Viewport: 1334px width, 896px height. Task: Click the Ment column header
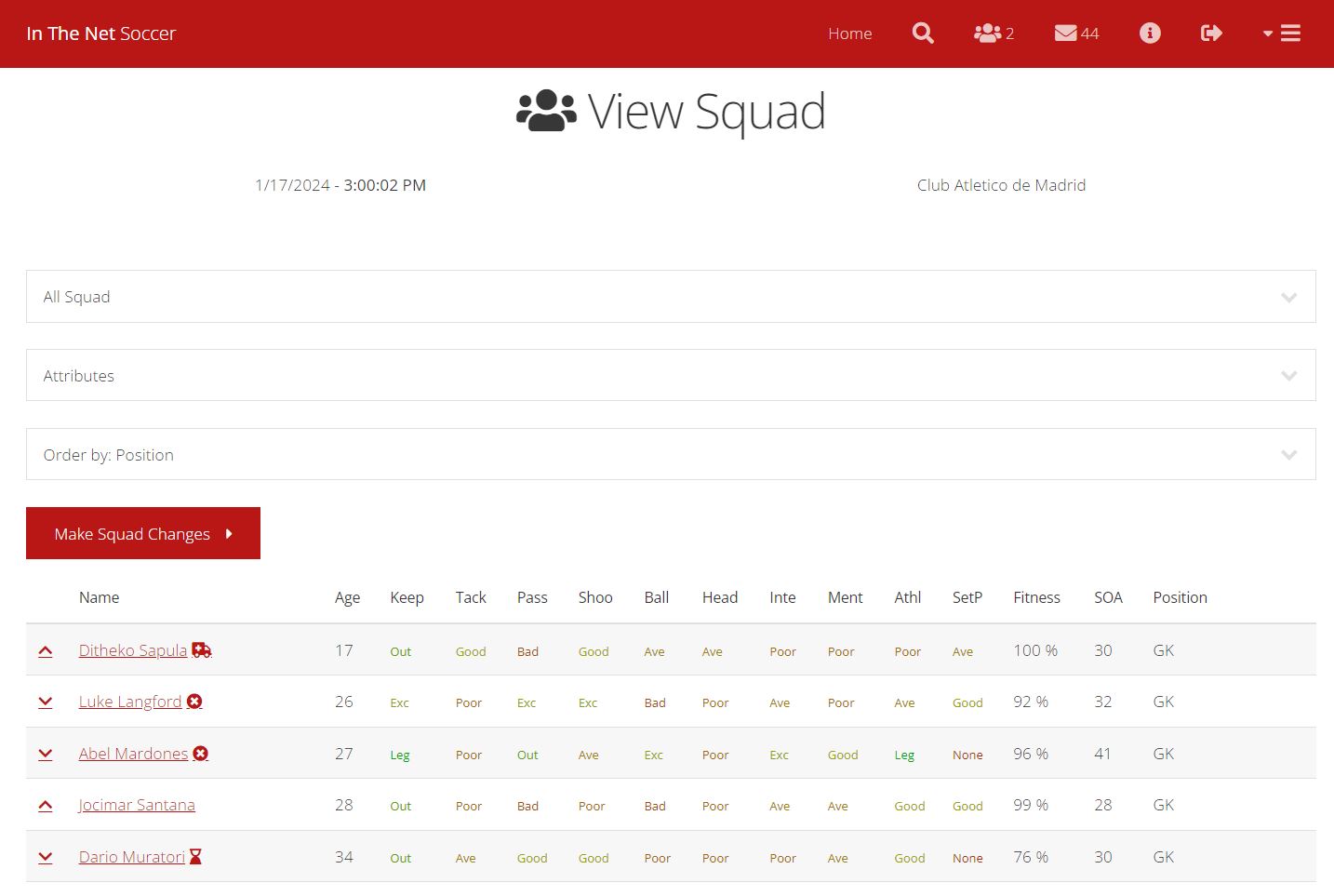[846, 597]
